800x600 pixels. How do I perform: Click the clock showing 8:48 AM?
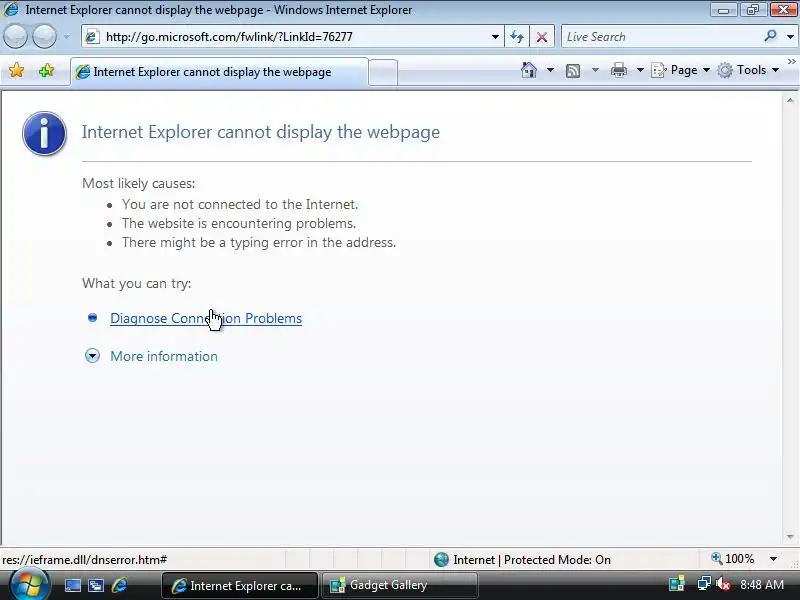(762, 584)
